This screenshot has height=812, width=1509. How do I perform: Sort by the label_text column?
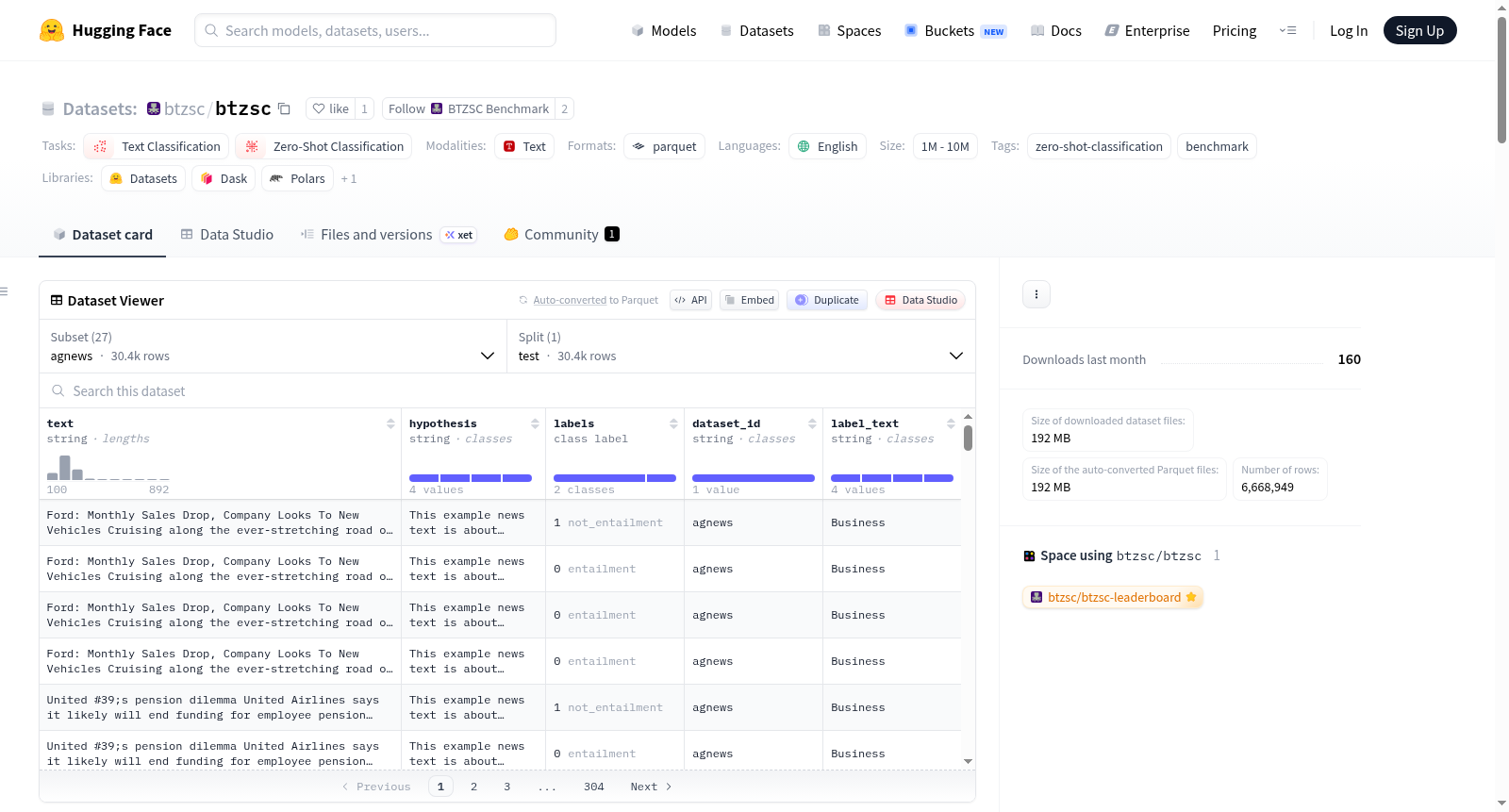pos(951,423)
